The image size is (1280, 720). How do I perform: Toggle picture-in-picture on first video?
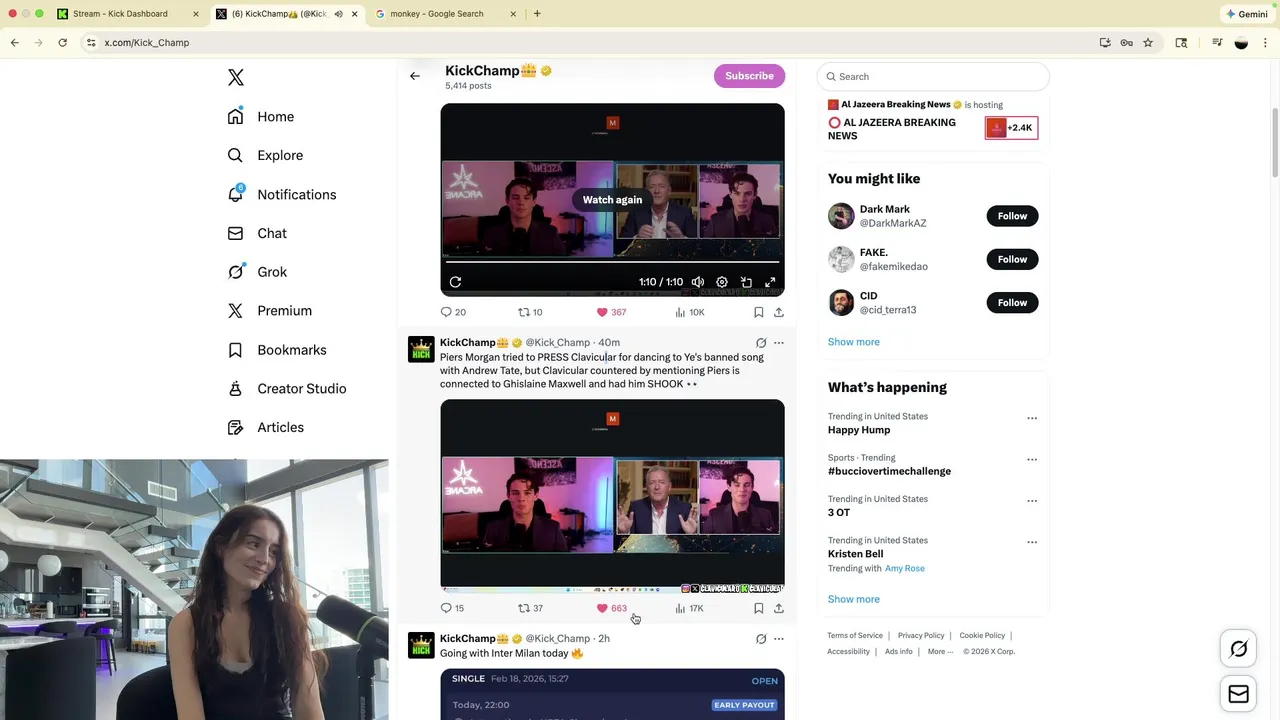pyautogui.click(x=746, y=282)
